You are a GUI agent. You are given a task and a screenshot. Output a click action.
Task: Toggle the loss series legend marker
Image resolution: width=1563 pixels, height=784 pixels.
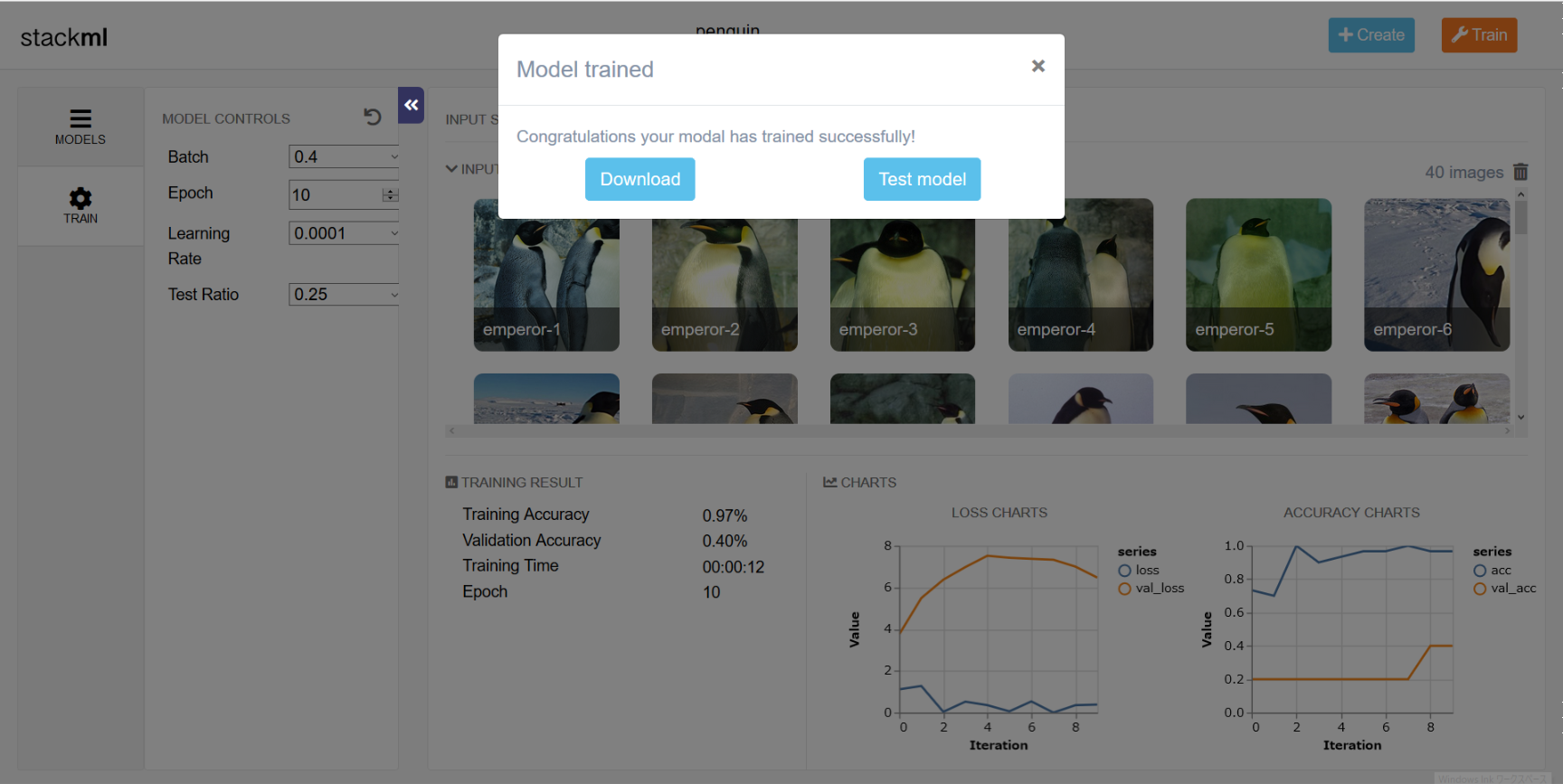1125,571
